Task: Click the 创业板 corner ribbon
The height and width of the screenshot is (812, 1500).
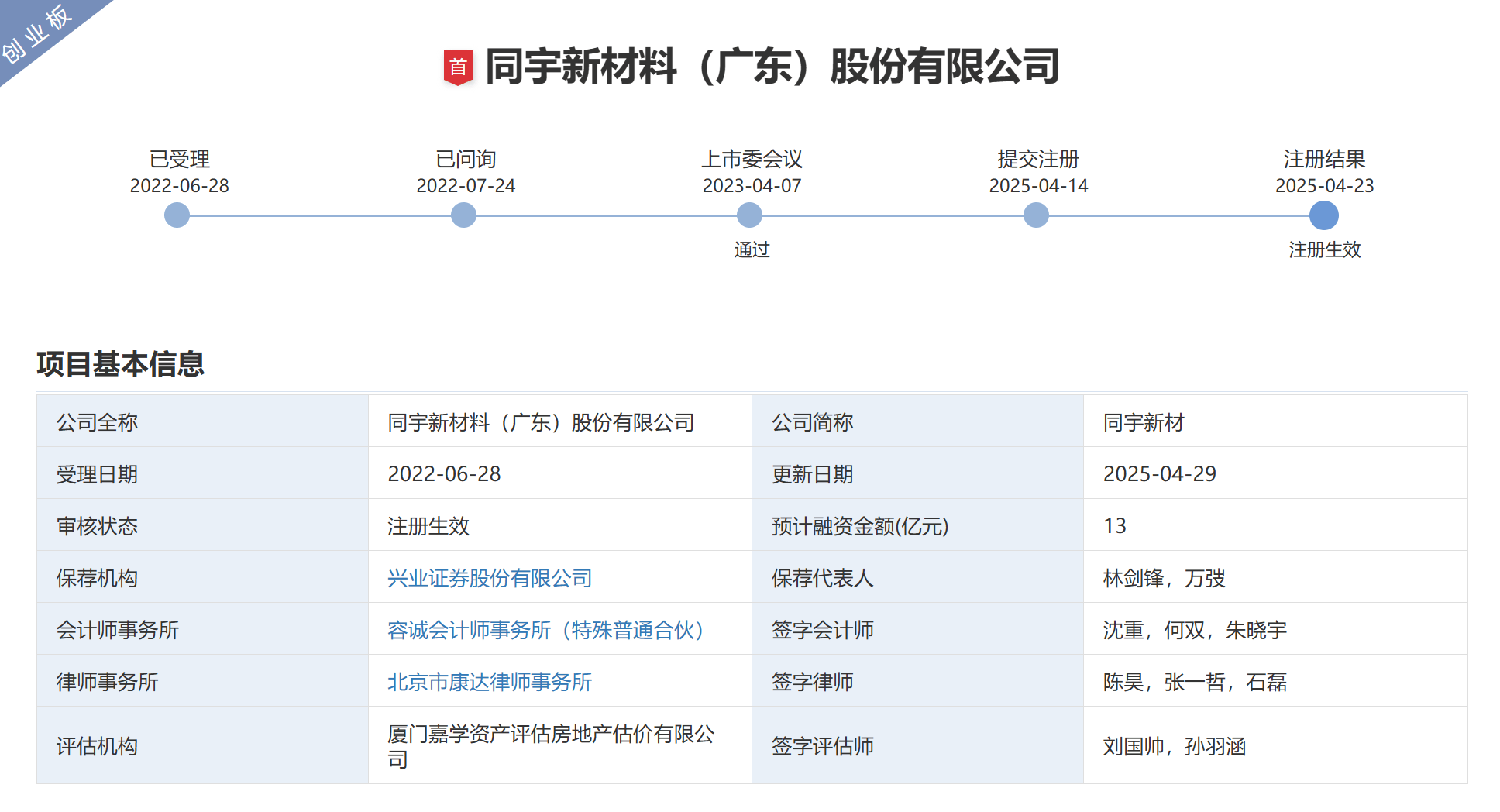Action: pos(37,34)
